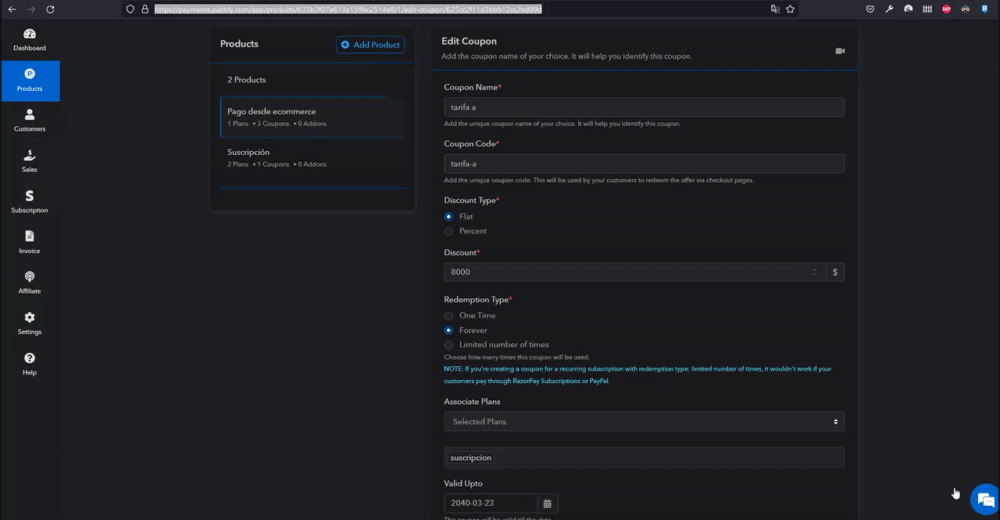1000x520 pixels.
Task: Reload the browser page
Action: click(50, 9)
